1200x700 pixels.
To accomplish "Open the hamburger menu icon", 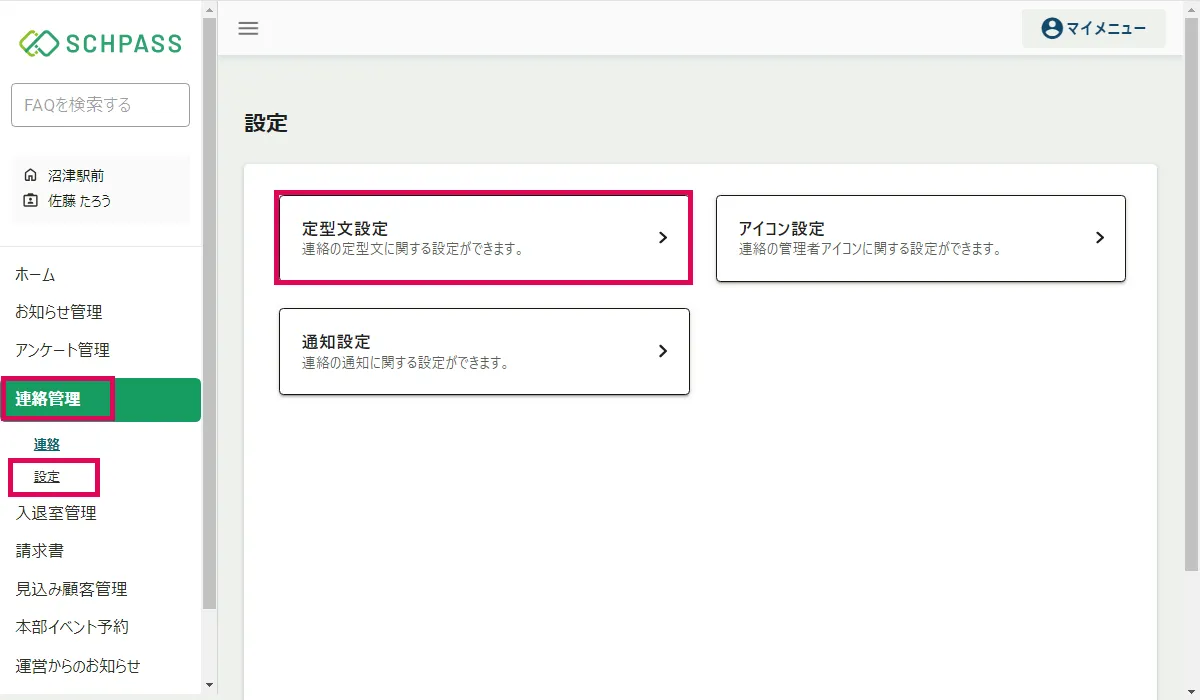I will pos(248,28).
